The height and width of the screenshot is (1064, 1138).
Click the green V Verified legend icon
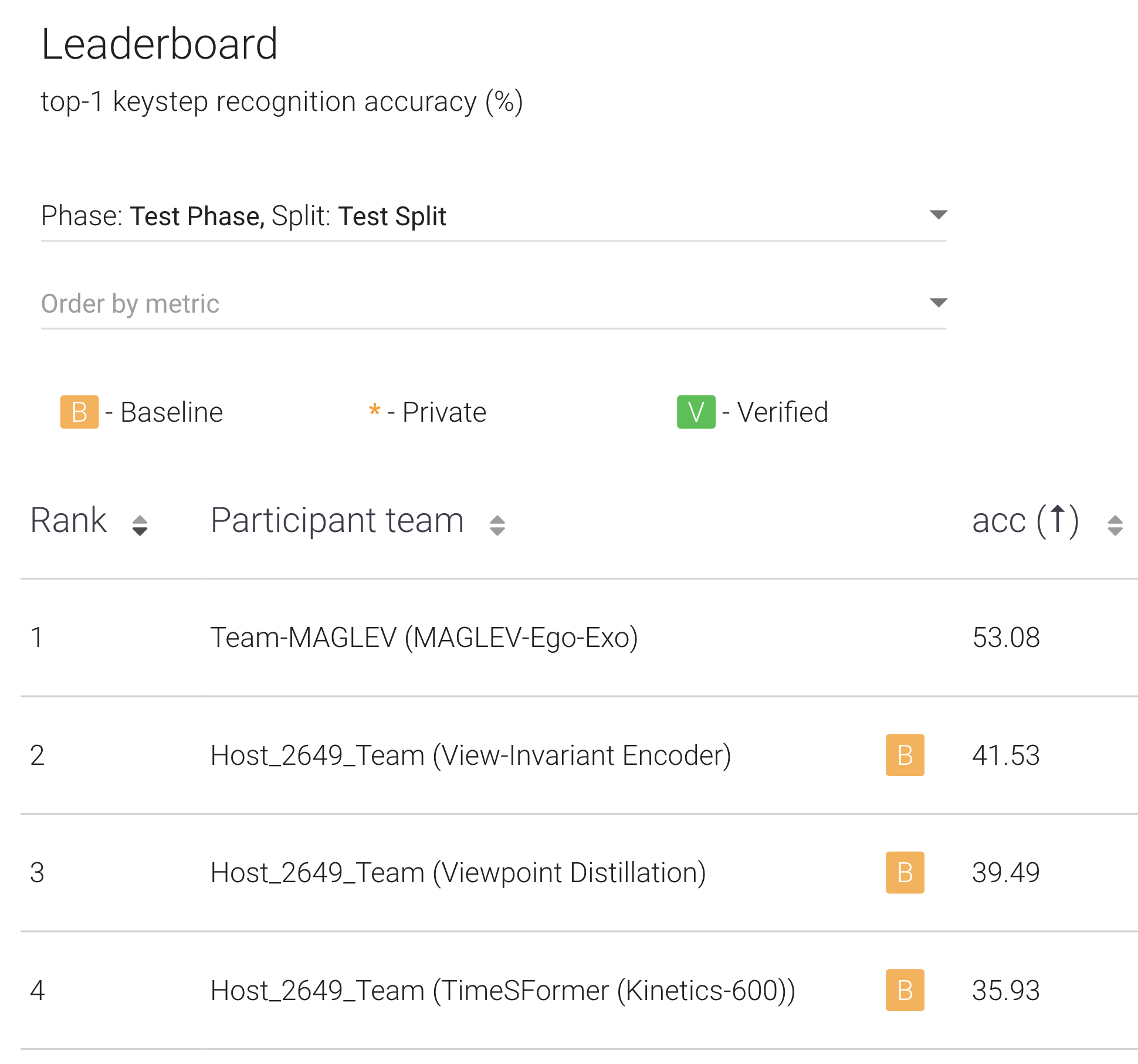coord(696,412)
